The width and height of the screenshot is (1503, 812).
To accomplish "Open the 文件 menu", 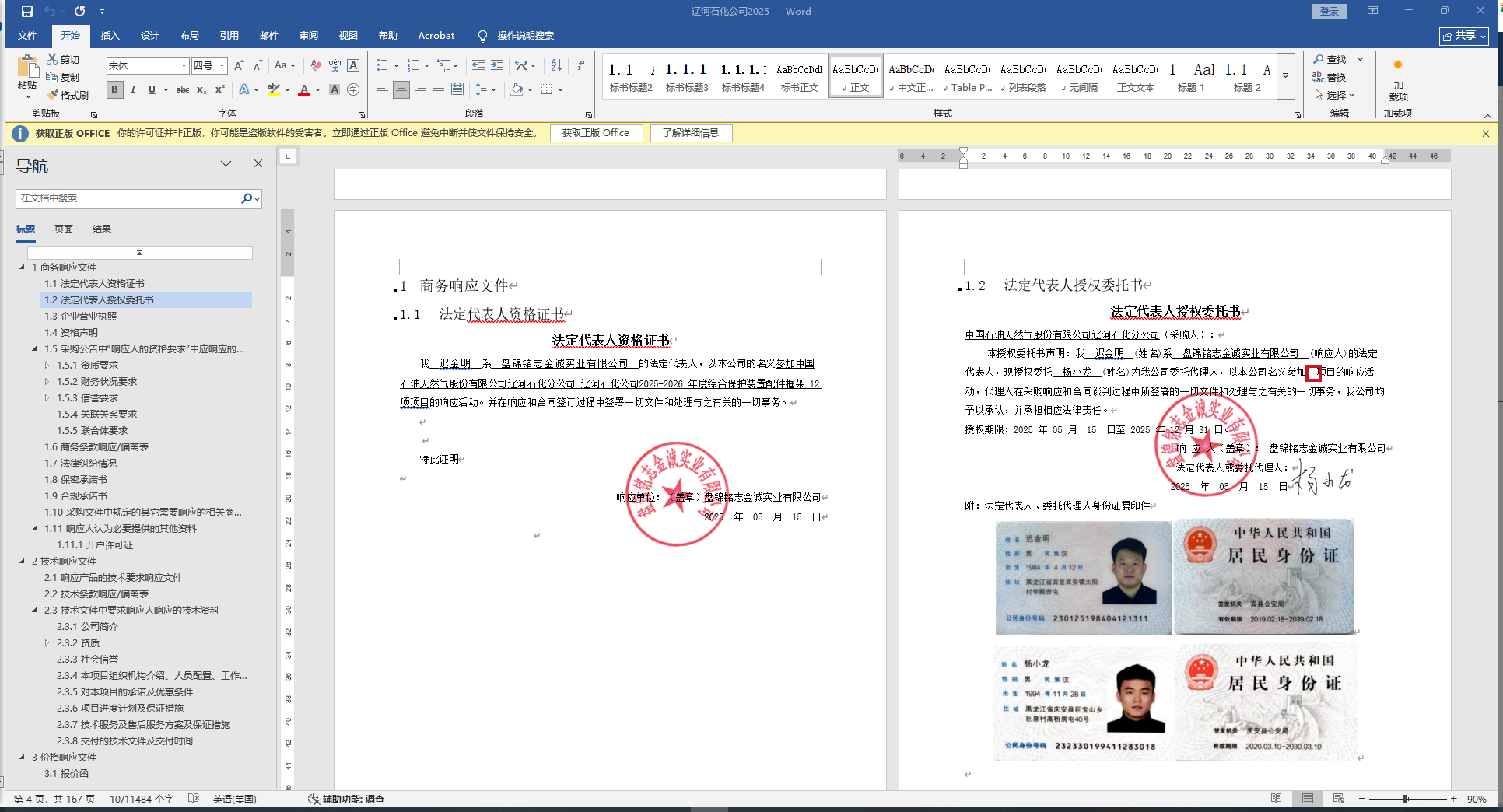I will [x=27, y=36].
